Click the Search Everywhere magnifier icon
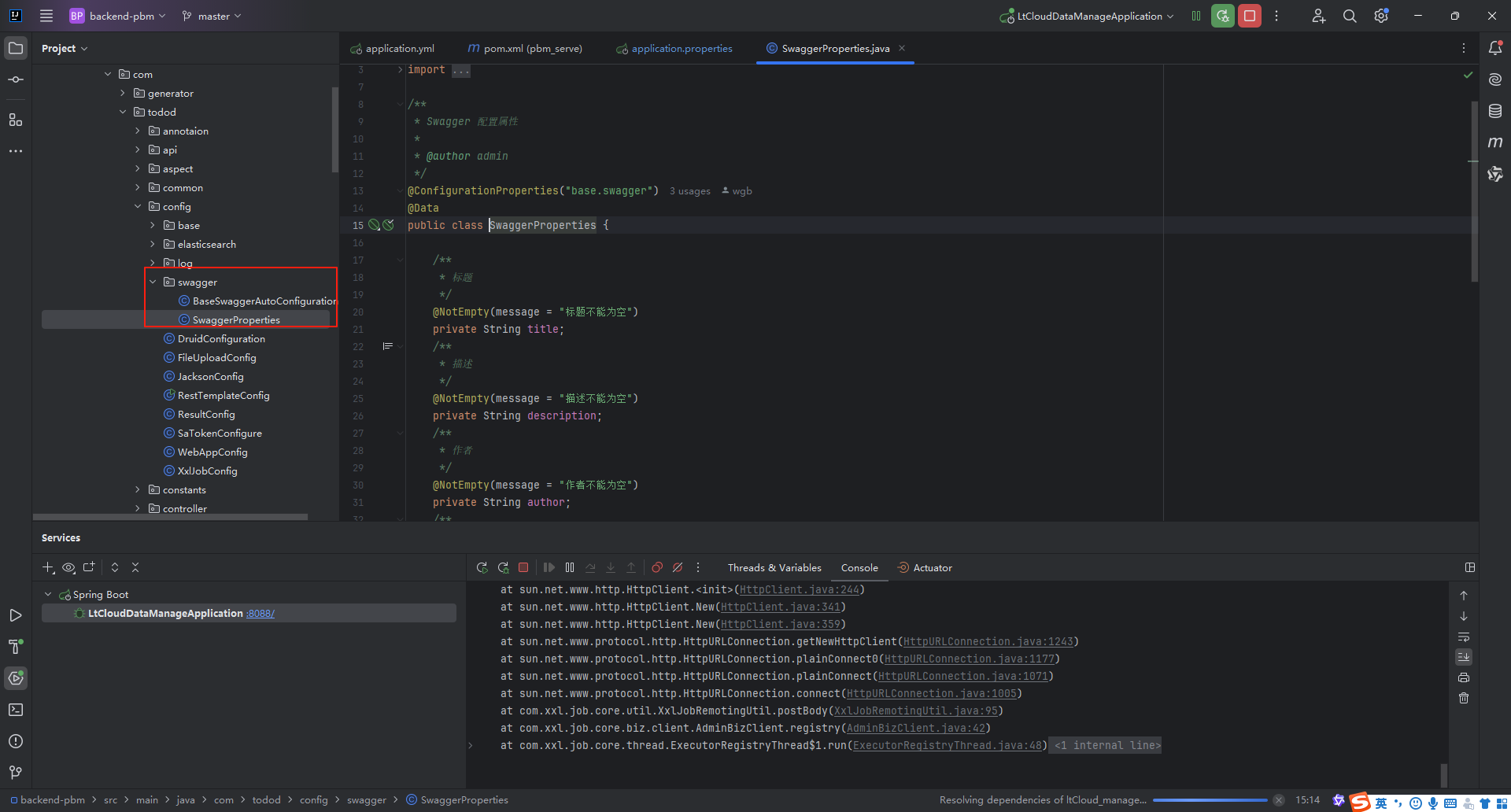 (1350, 16)
